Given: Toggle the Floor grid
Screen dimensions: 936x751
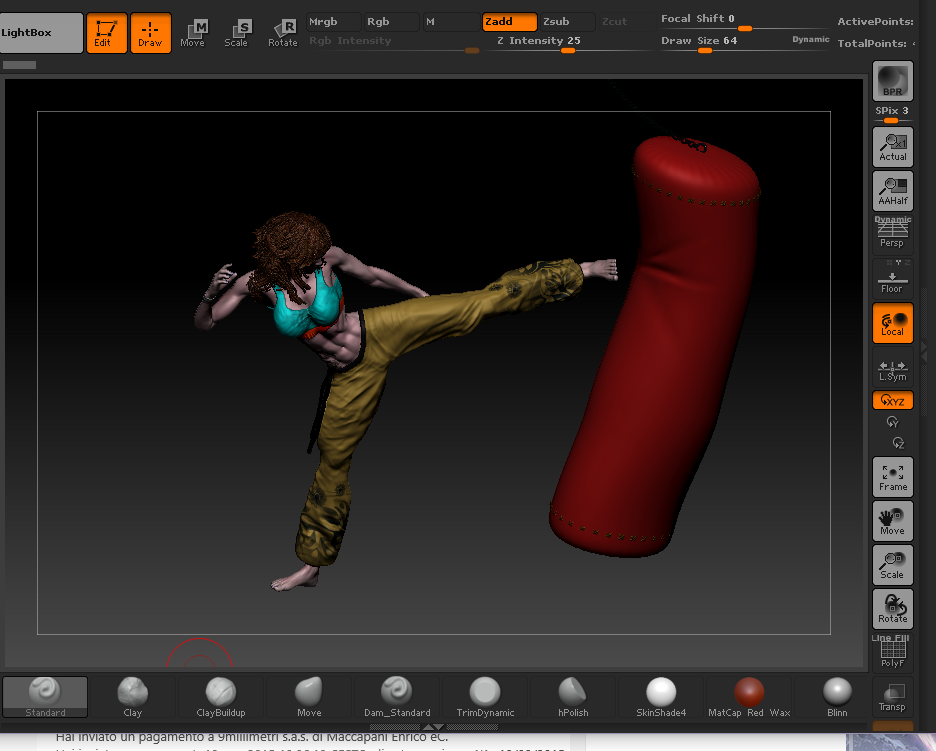Looking at the screenshot, I should pyautogui.click(x=892, y=281).
